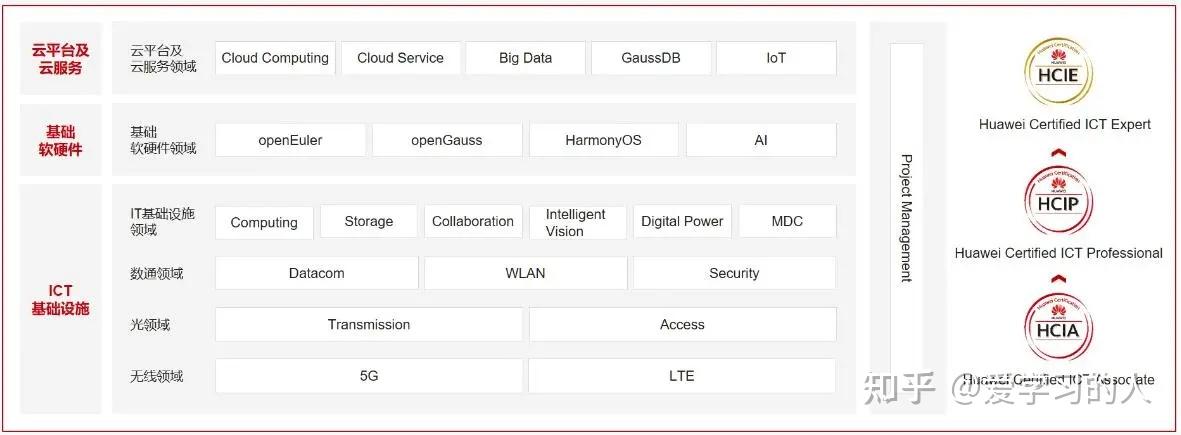Click the Transmission box

pyautogui.click(x=368, y=324)
